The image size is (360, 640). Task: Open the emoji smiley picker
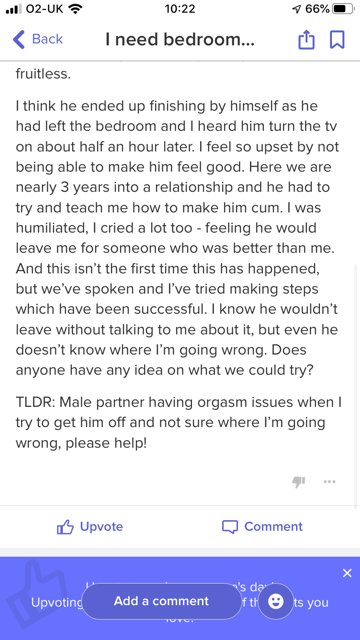tap(276, 601)
